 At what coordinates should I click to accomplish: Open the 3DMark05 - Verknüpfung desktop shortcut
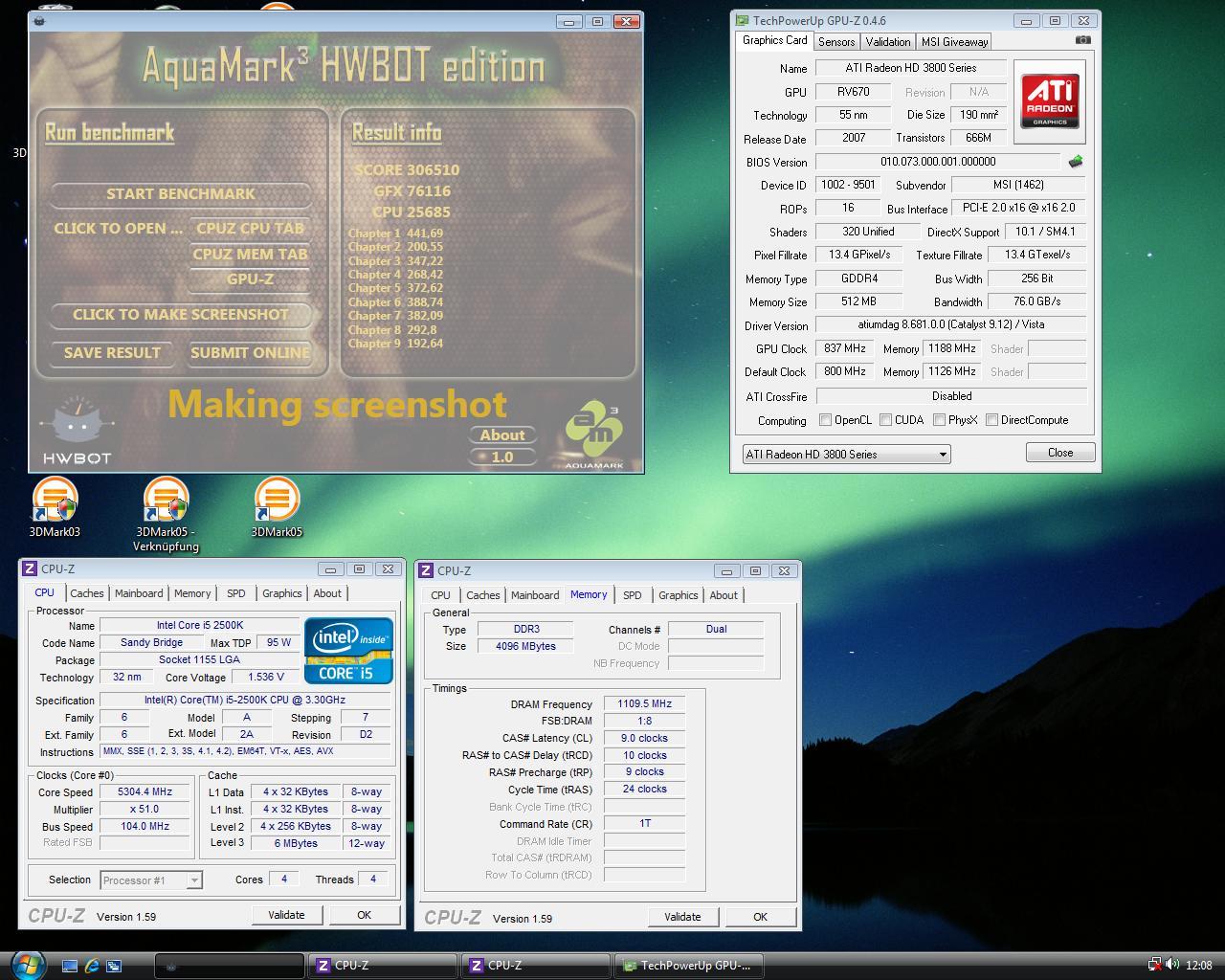click(x=167, y=514)
